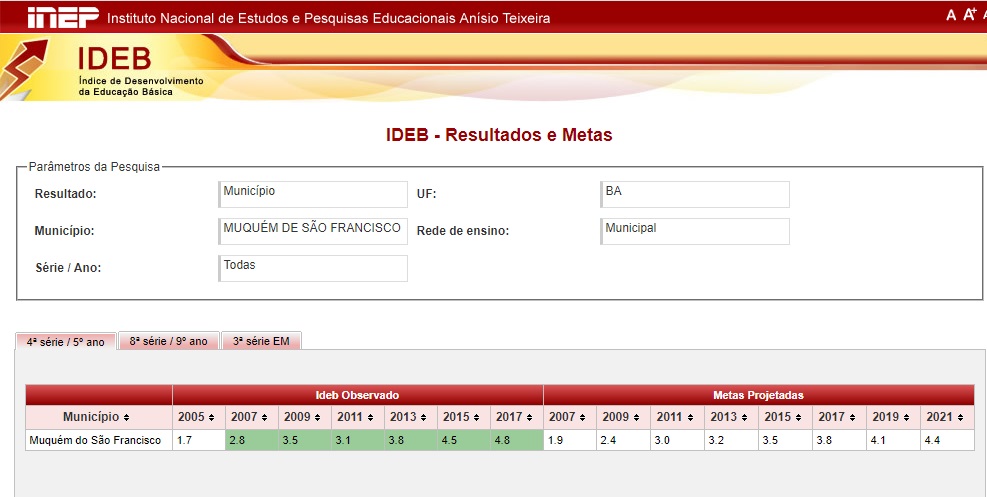Click observed 2015 value 4.5

click(x=449, y=440)
